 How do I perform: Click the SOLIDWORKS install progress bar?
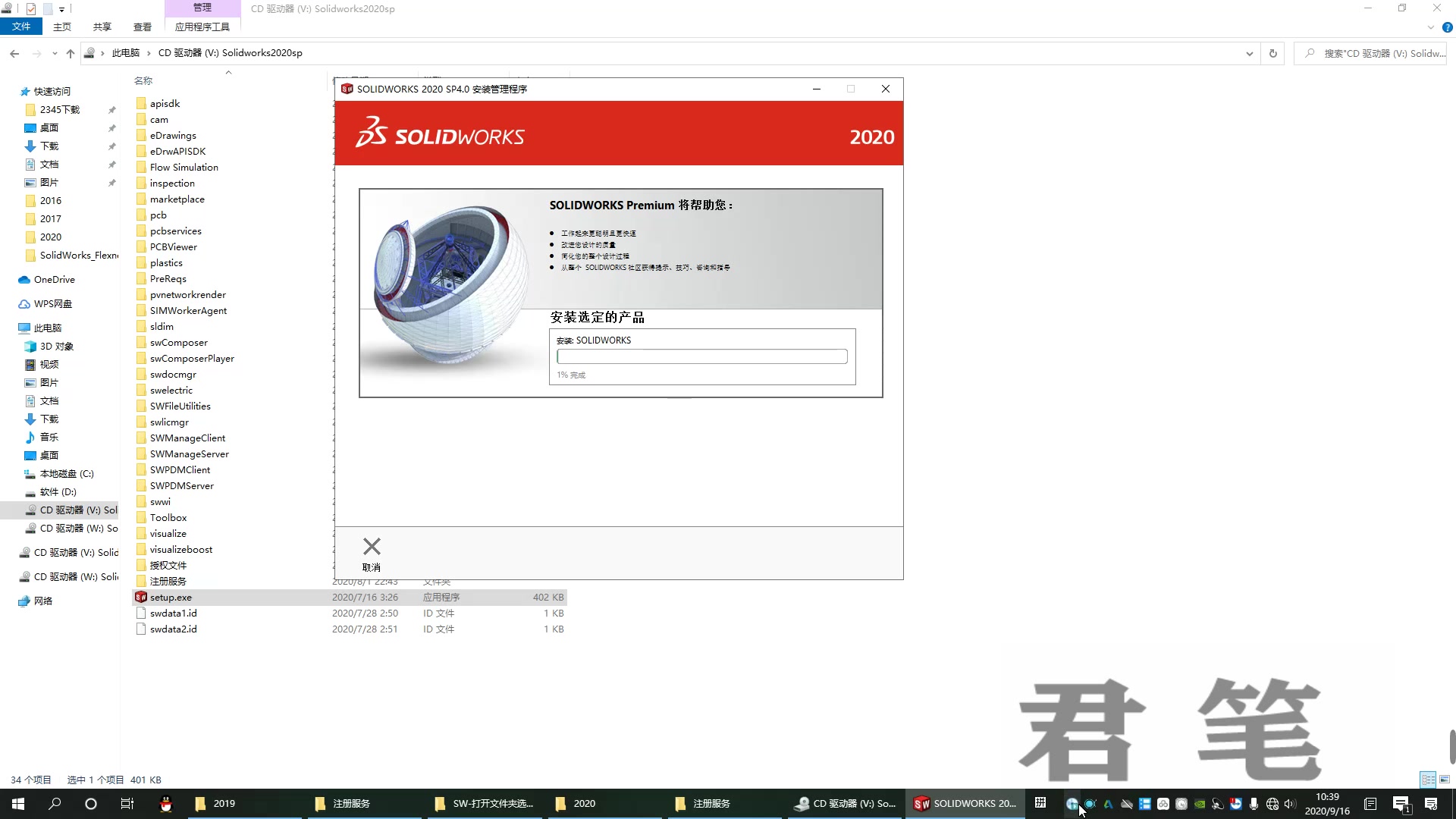click(701, 356)
